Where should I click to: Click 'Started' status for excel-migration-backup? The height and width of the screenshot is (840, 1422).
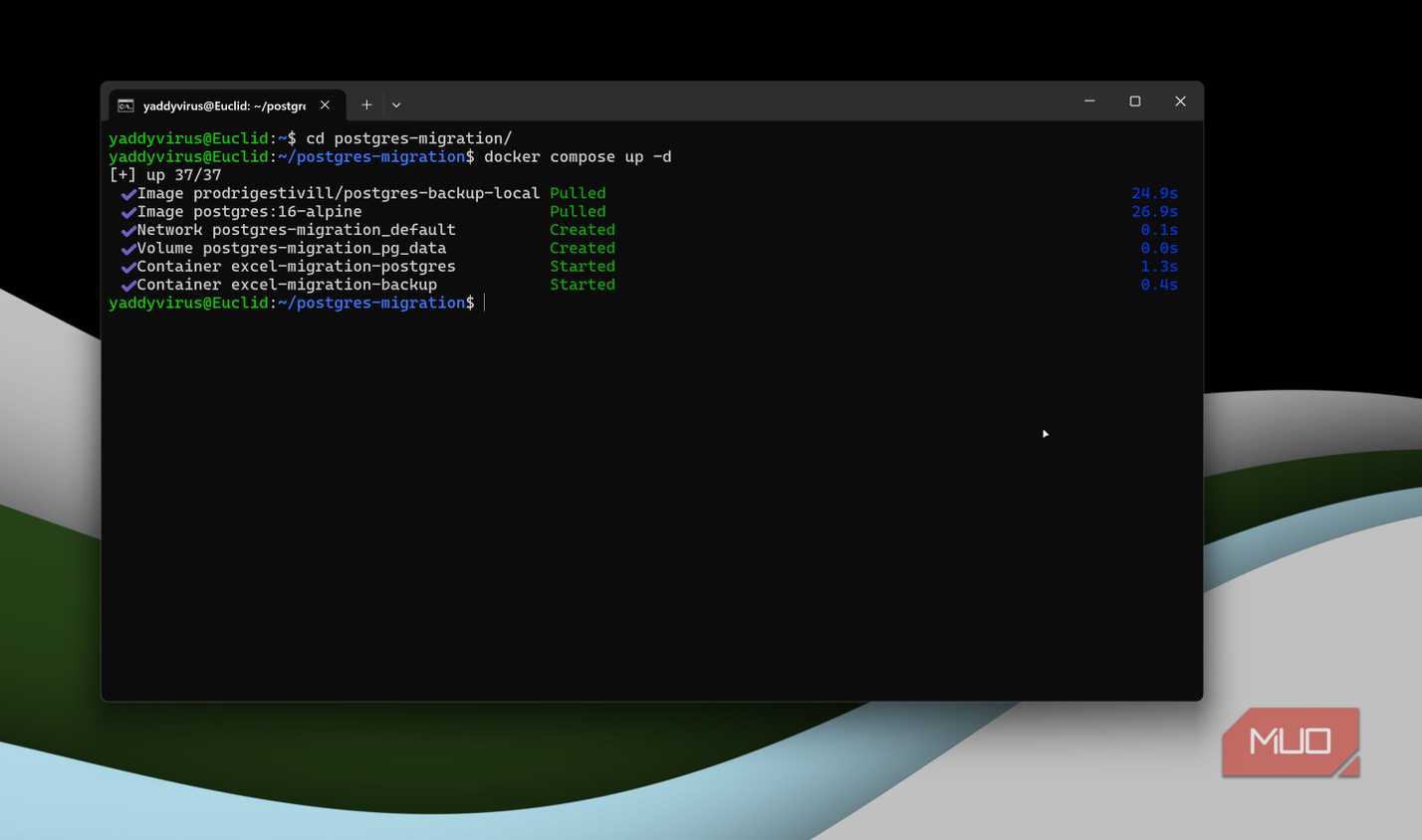583,285
